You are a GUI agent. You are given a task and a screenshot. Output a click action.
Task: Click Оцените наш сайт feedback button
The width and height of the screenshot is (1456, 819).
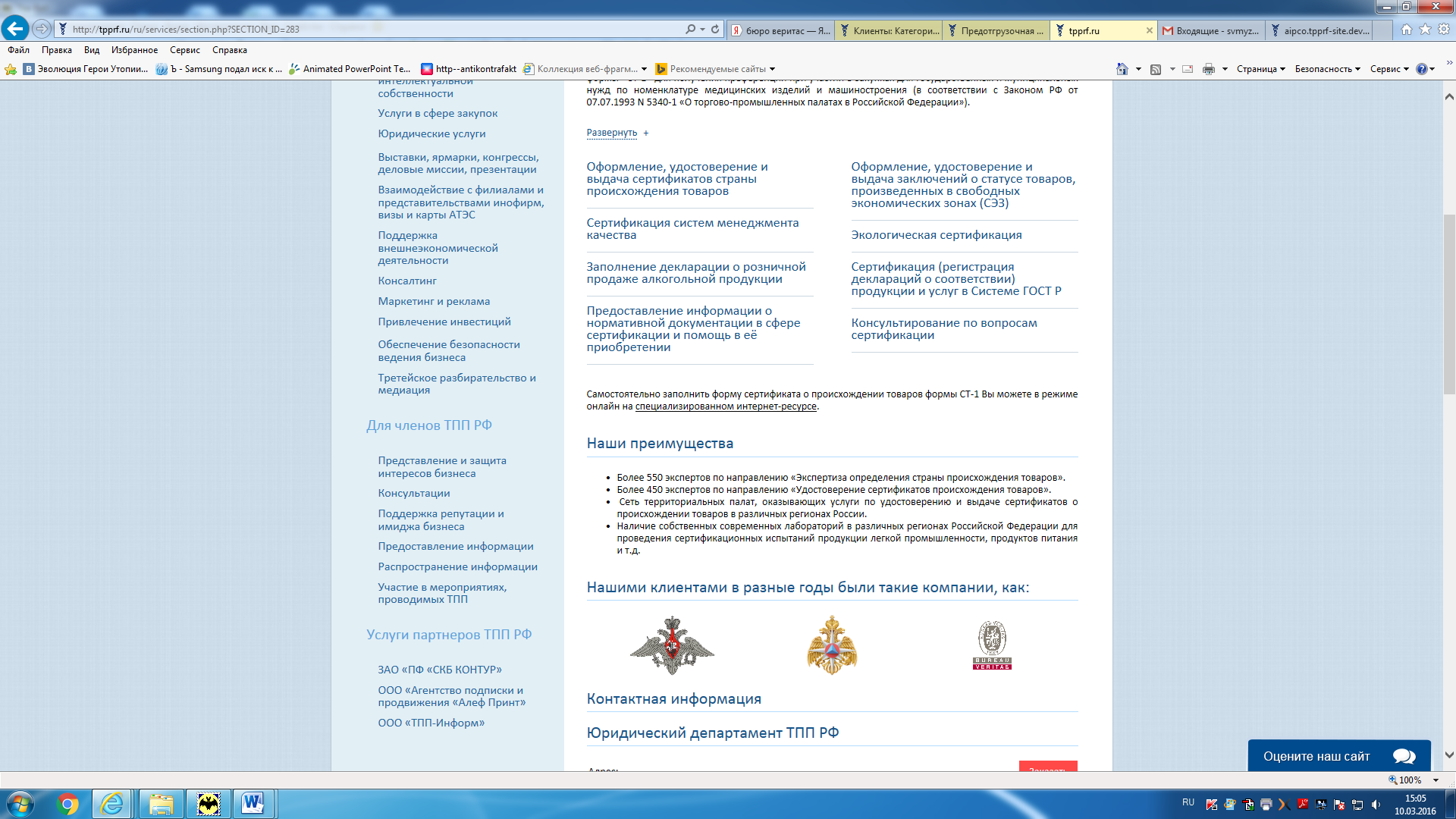[x=1339, y=756]
